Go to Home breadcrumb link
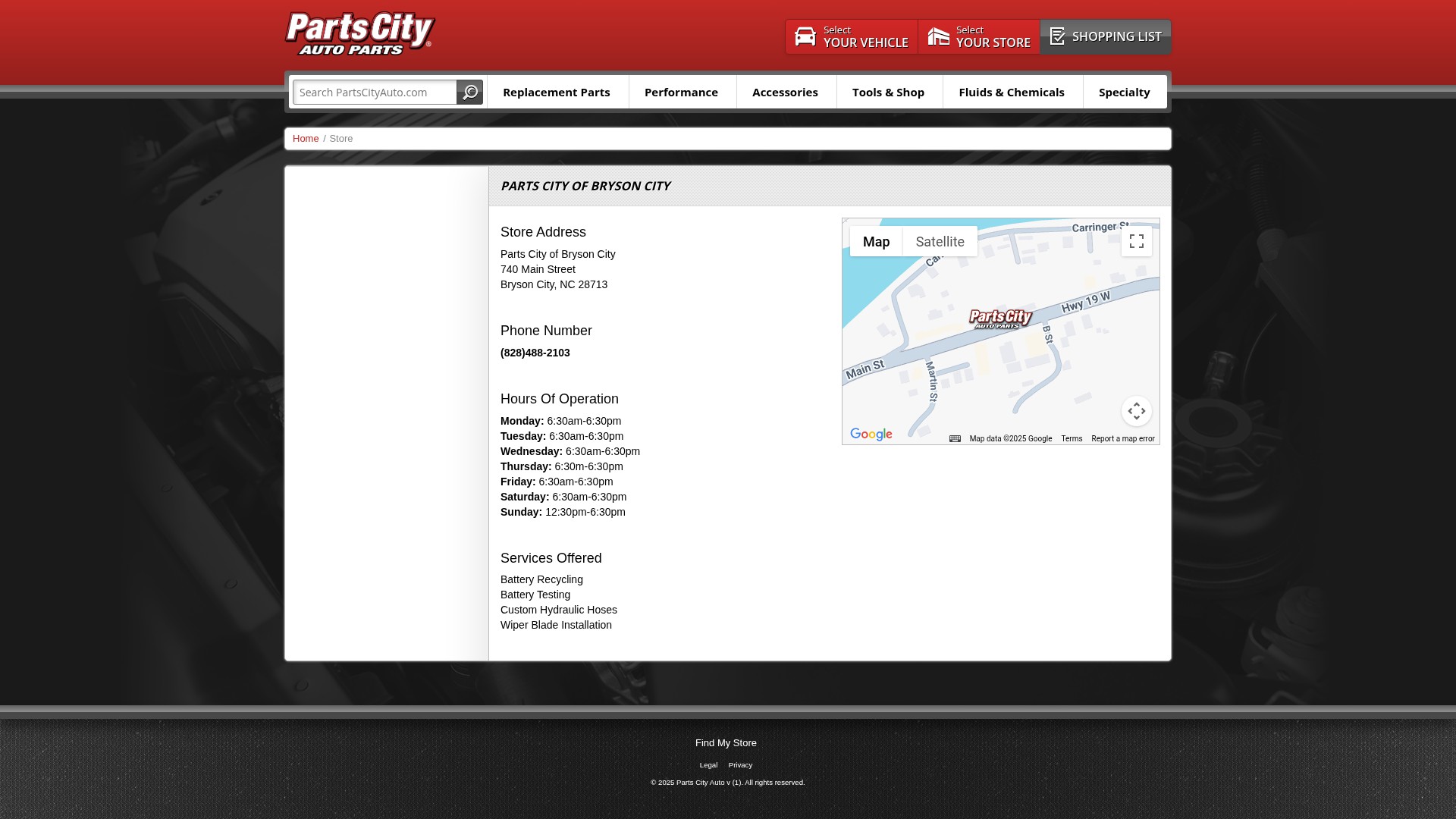The image size is (1456, 819). point(306,139)
